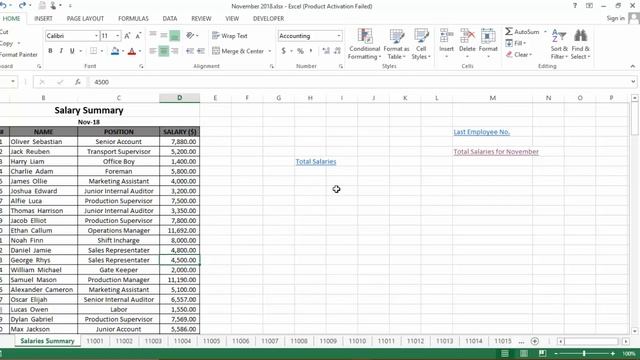The height and width of the screenshot is (360, 640).
Task: Select column D header
Action: (x=180, y=98)
